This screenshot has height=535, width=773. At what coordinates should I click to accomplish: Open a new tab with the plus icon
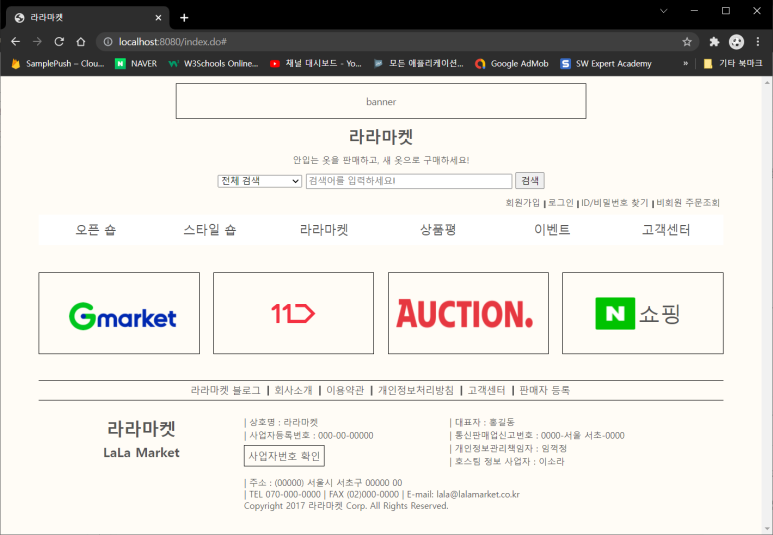184,18
